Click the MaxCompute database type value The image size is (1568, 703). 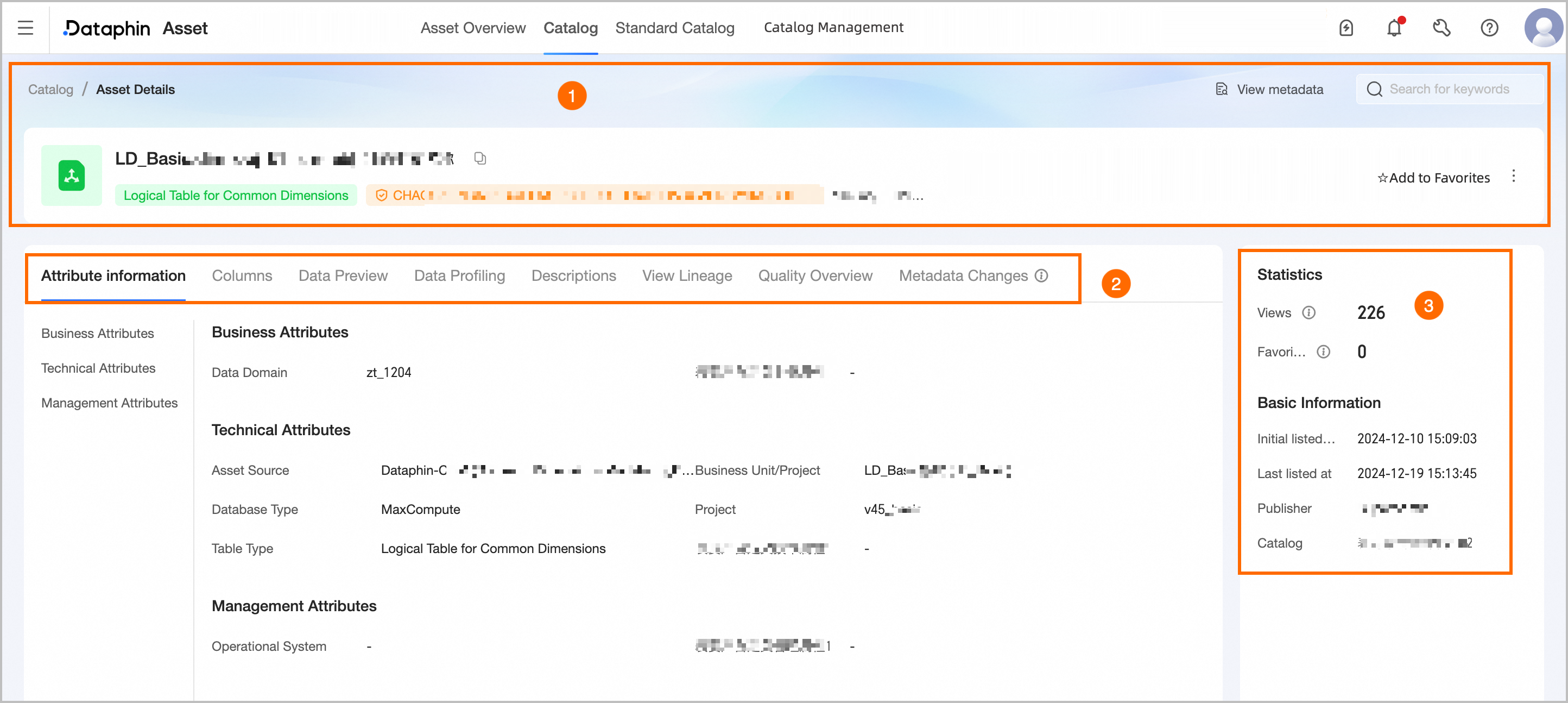point(420,510)
